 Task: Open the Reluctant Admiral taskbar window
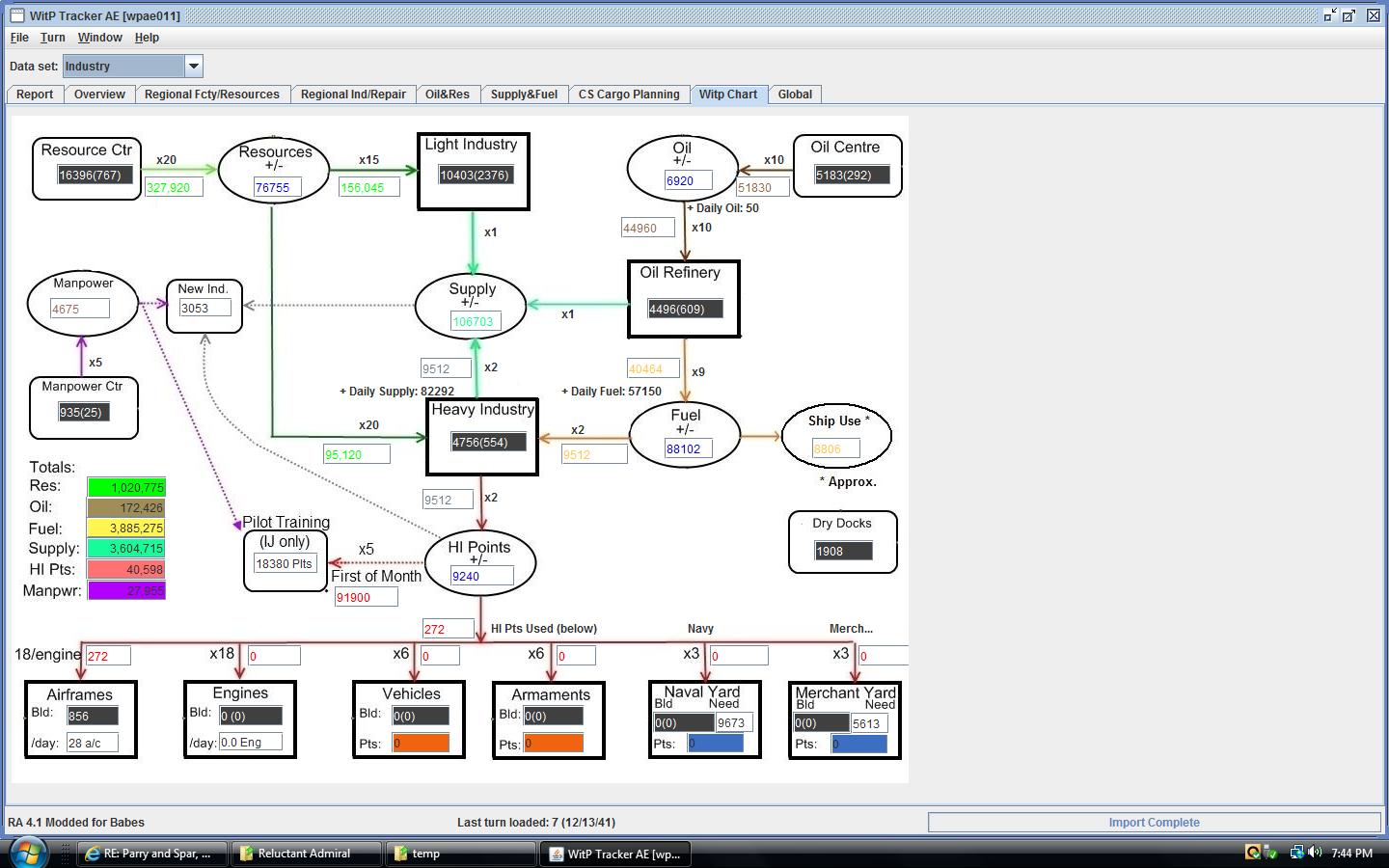point(307,854)
